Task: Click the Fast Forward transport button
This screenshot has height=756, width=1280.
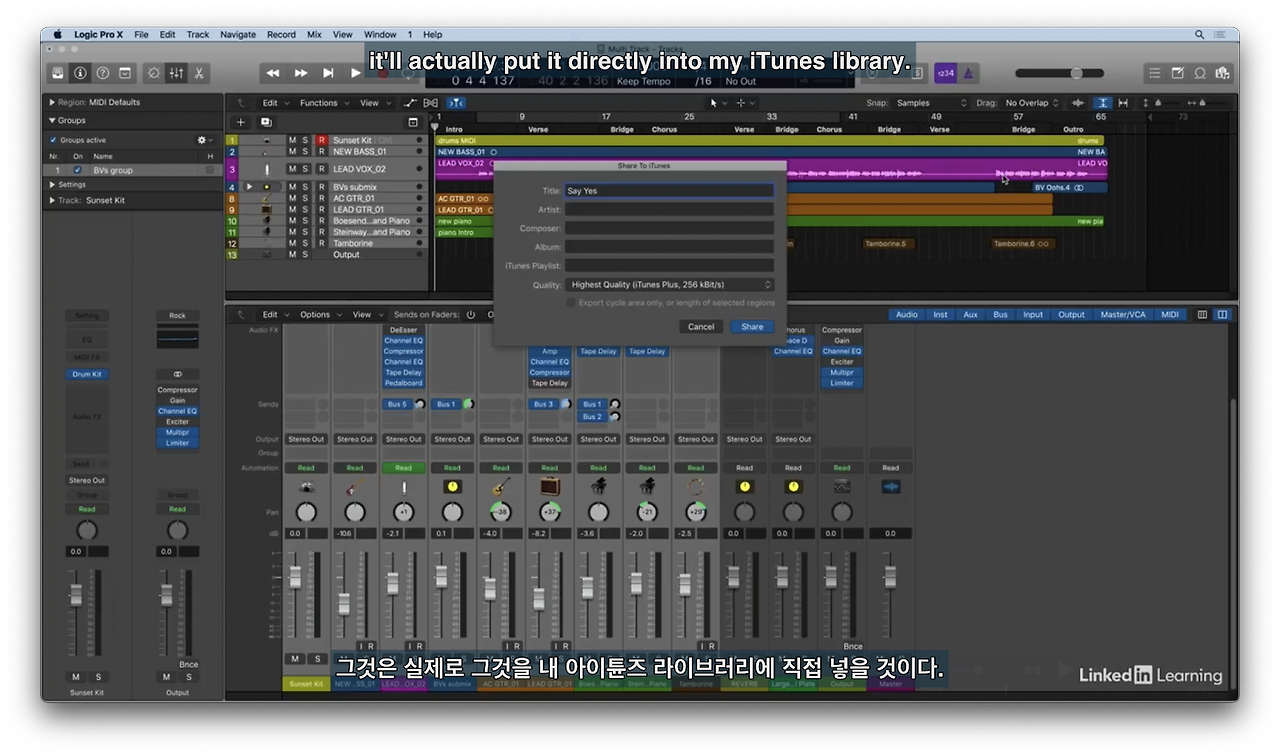Action: click(x=301, y=73)
